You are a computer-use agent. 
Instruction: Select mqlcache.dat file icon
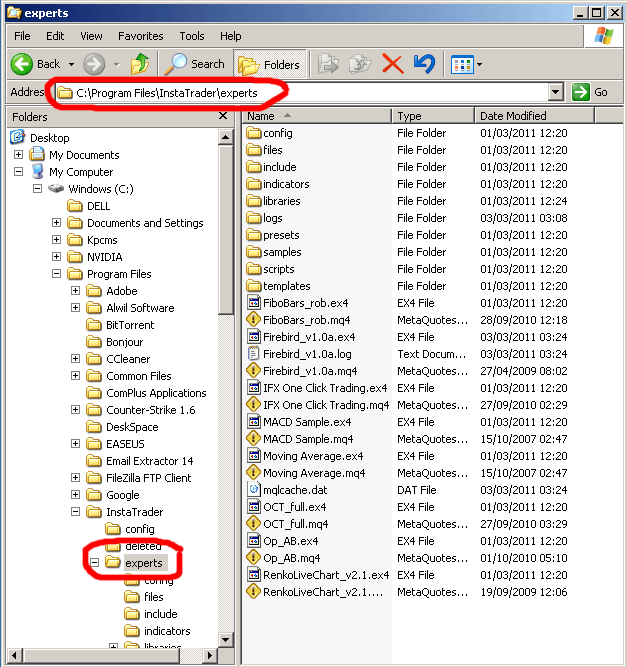254,490
